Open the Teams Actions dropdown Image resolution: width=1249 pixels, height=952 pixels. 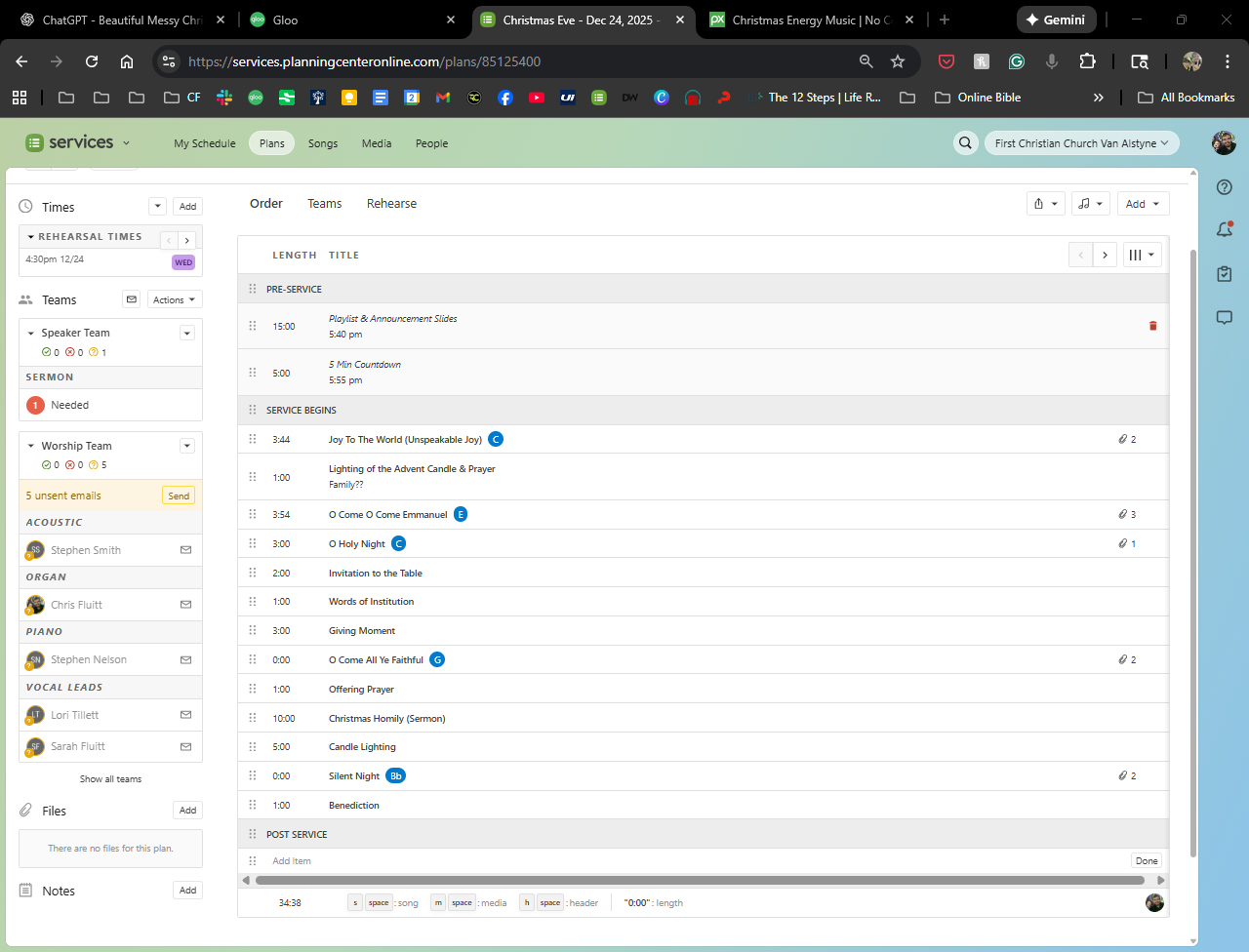[x=175, y=299]
